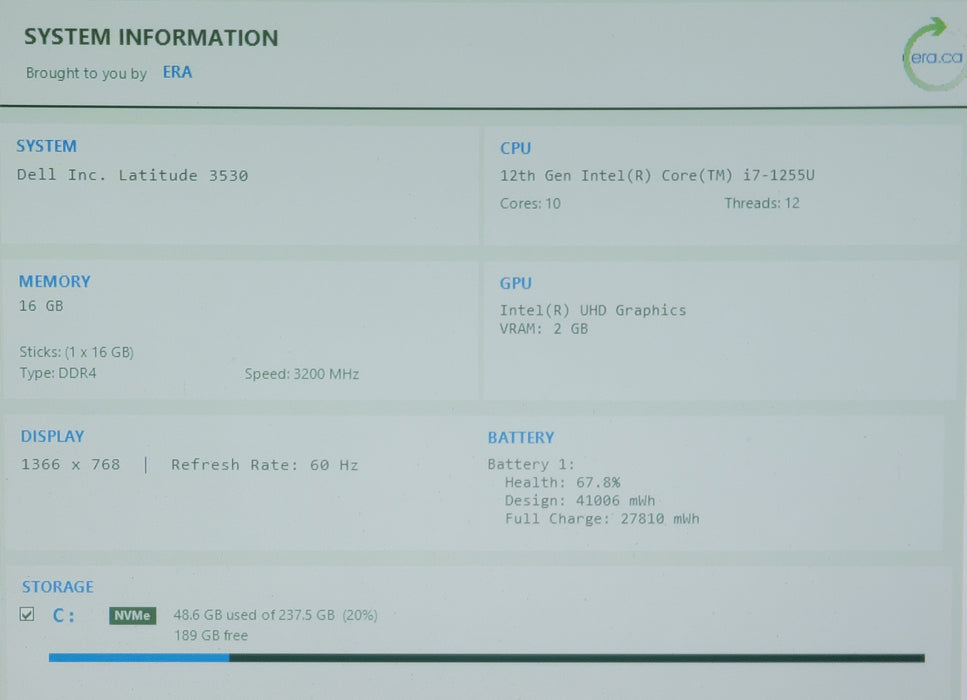Click the storage usage progress bar
This screenshot has height=700, width=967.
[486, 658]
